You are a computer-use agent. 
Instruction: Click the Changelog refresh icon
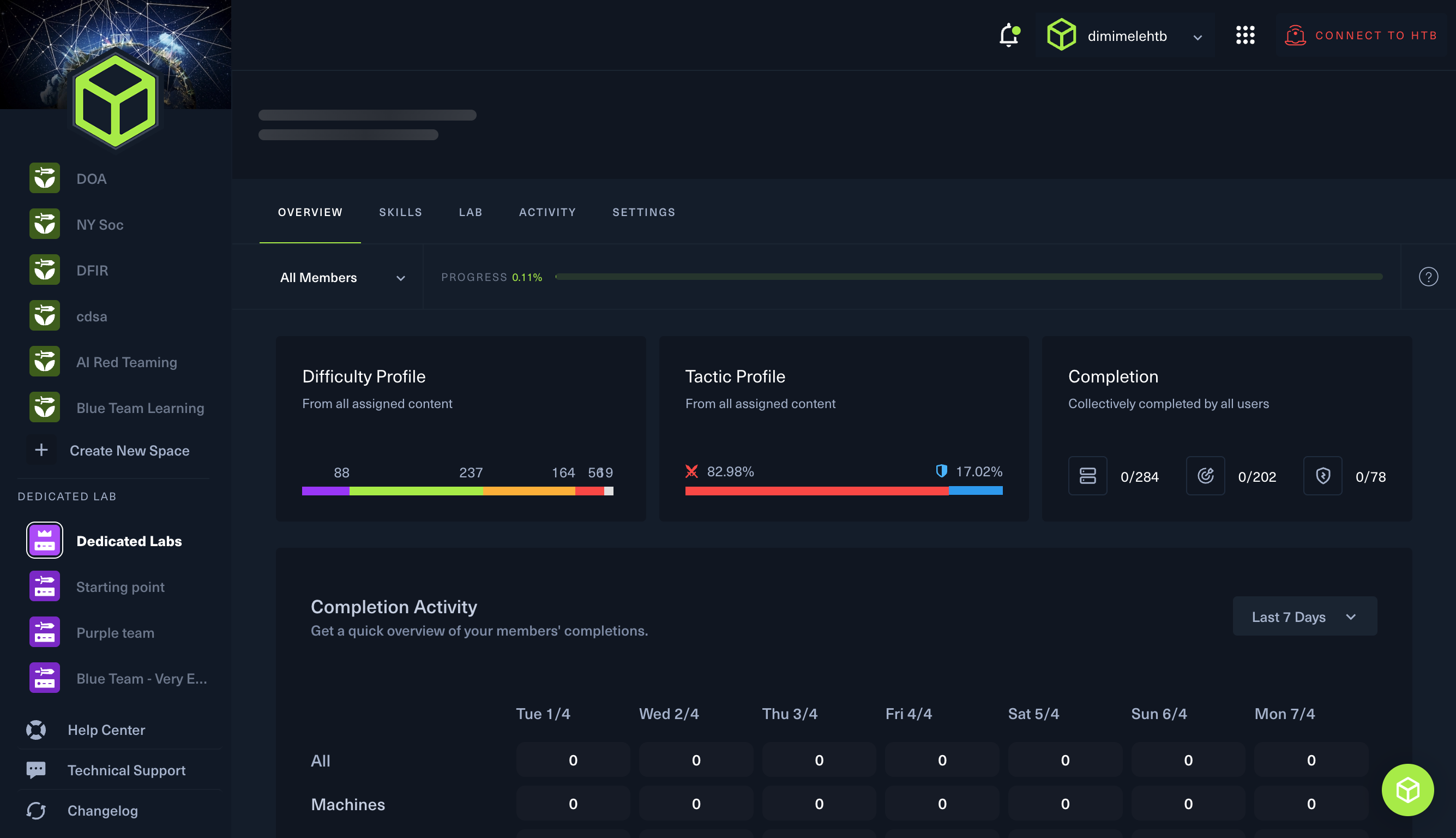pos(35,810)
